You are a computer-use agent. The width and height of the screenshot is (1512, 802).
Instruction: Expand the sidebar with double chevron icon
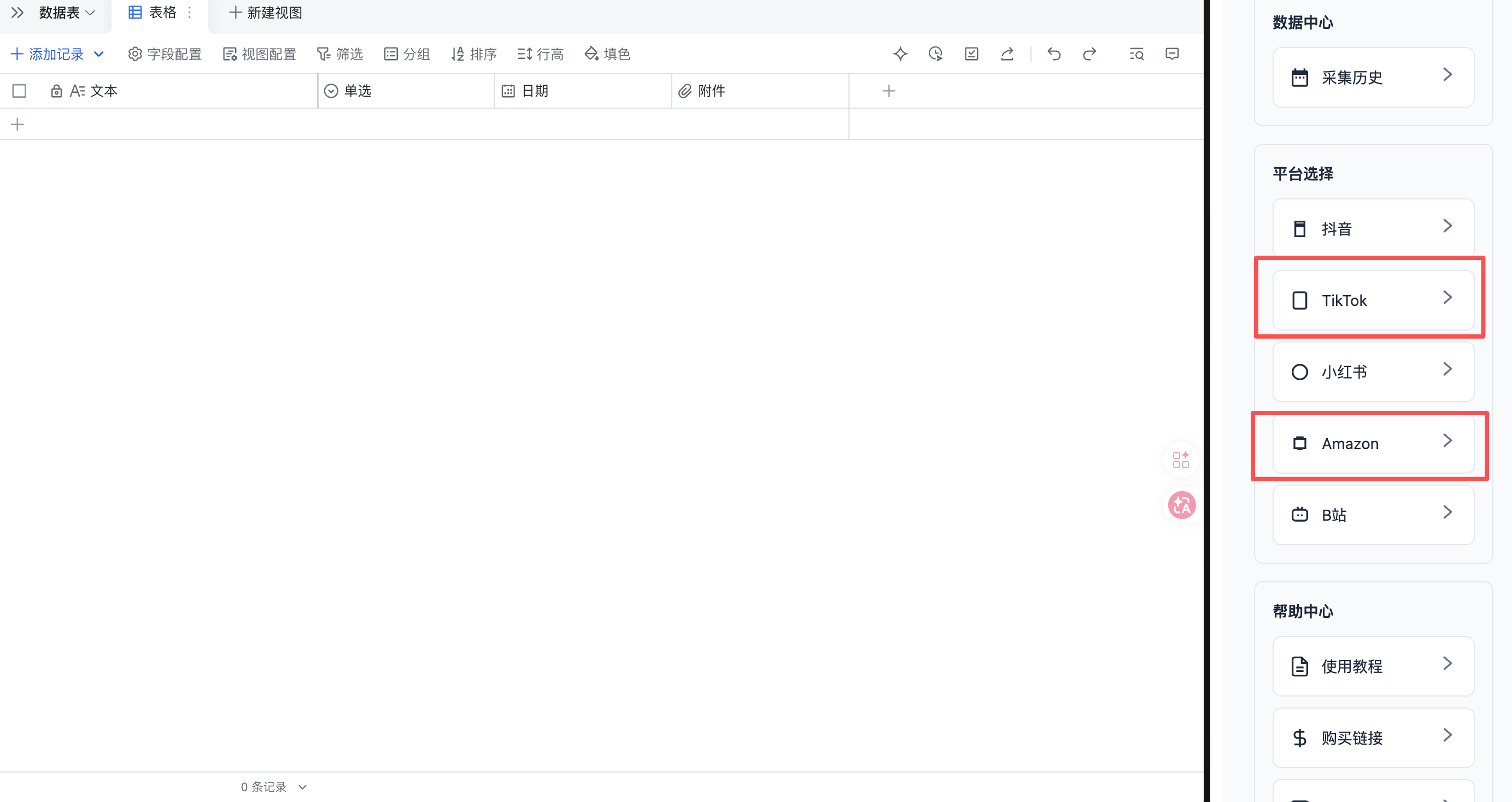pyautogui.click(x=17, y=13)
